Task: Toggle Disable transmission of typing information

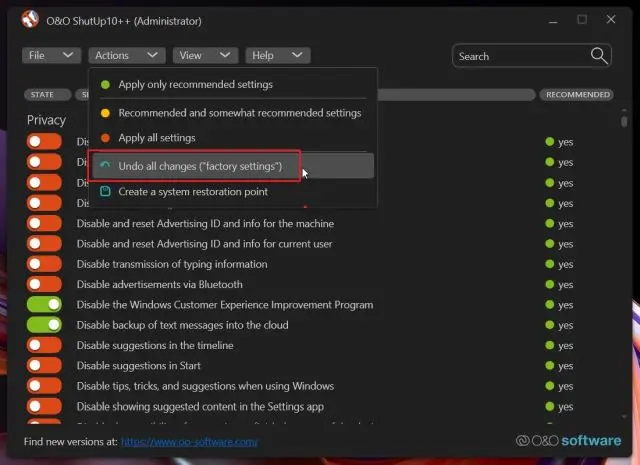Action: [x=44, y=264]
